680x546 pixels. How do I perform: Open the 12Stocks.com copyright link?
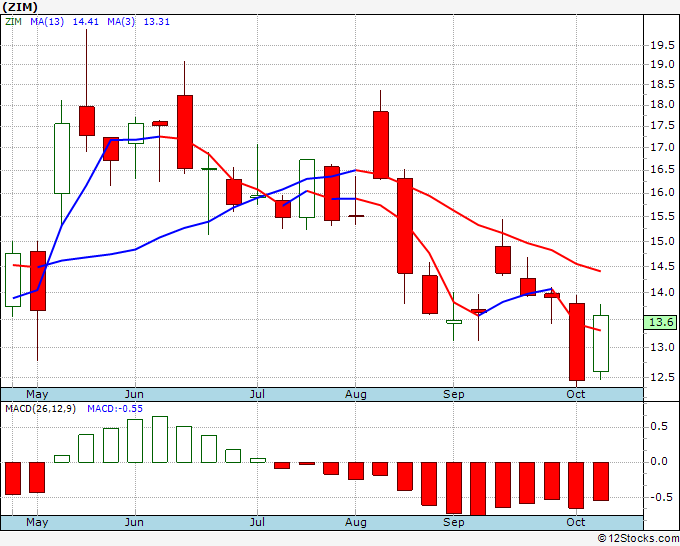(x=638, y=539)
